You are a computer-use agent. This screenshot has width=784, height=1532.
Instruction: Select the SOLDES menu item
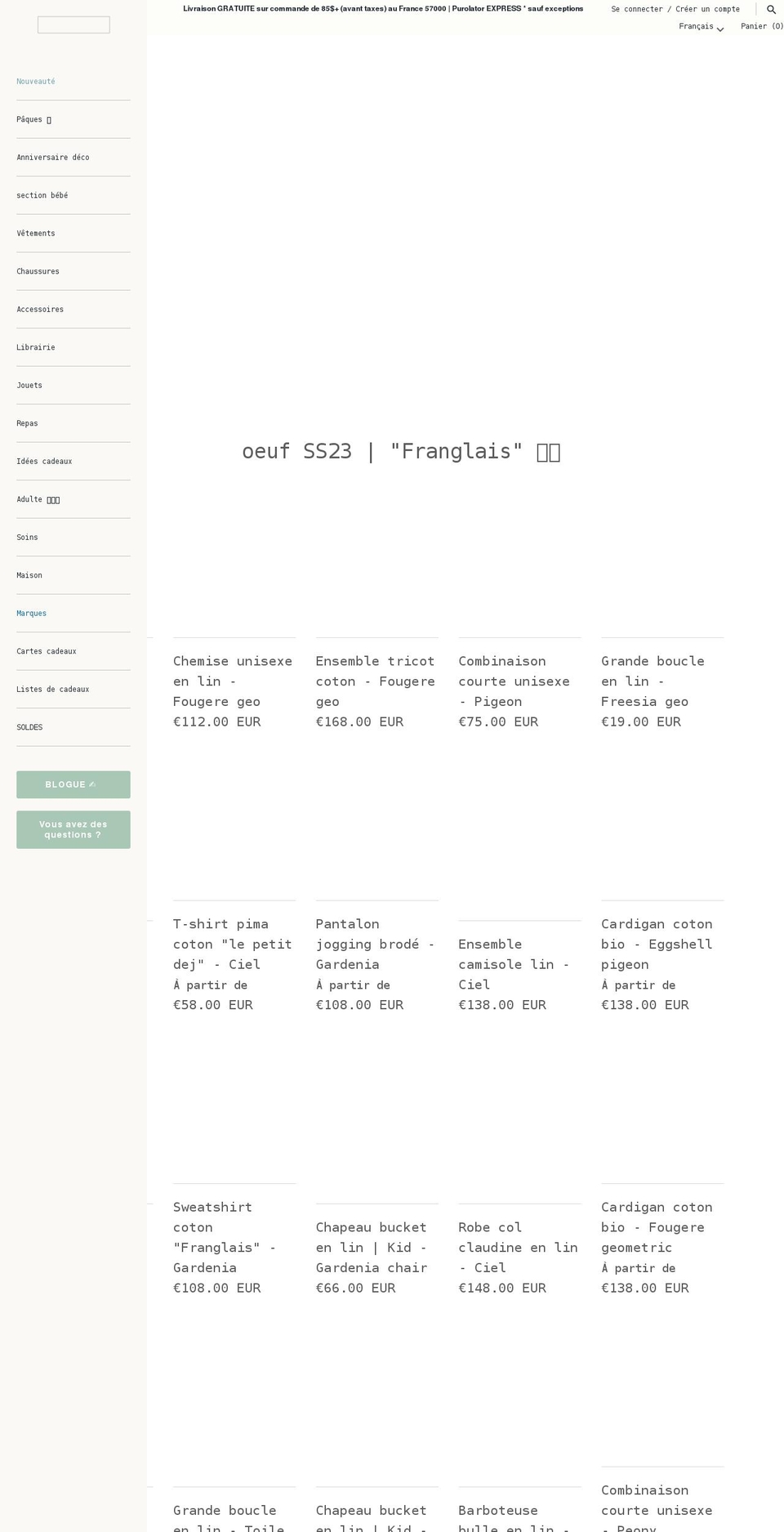click(29, 727)
